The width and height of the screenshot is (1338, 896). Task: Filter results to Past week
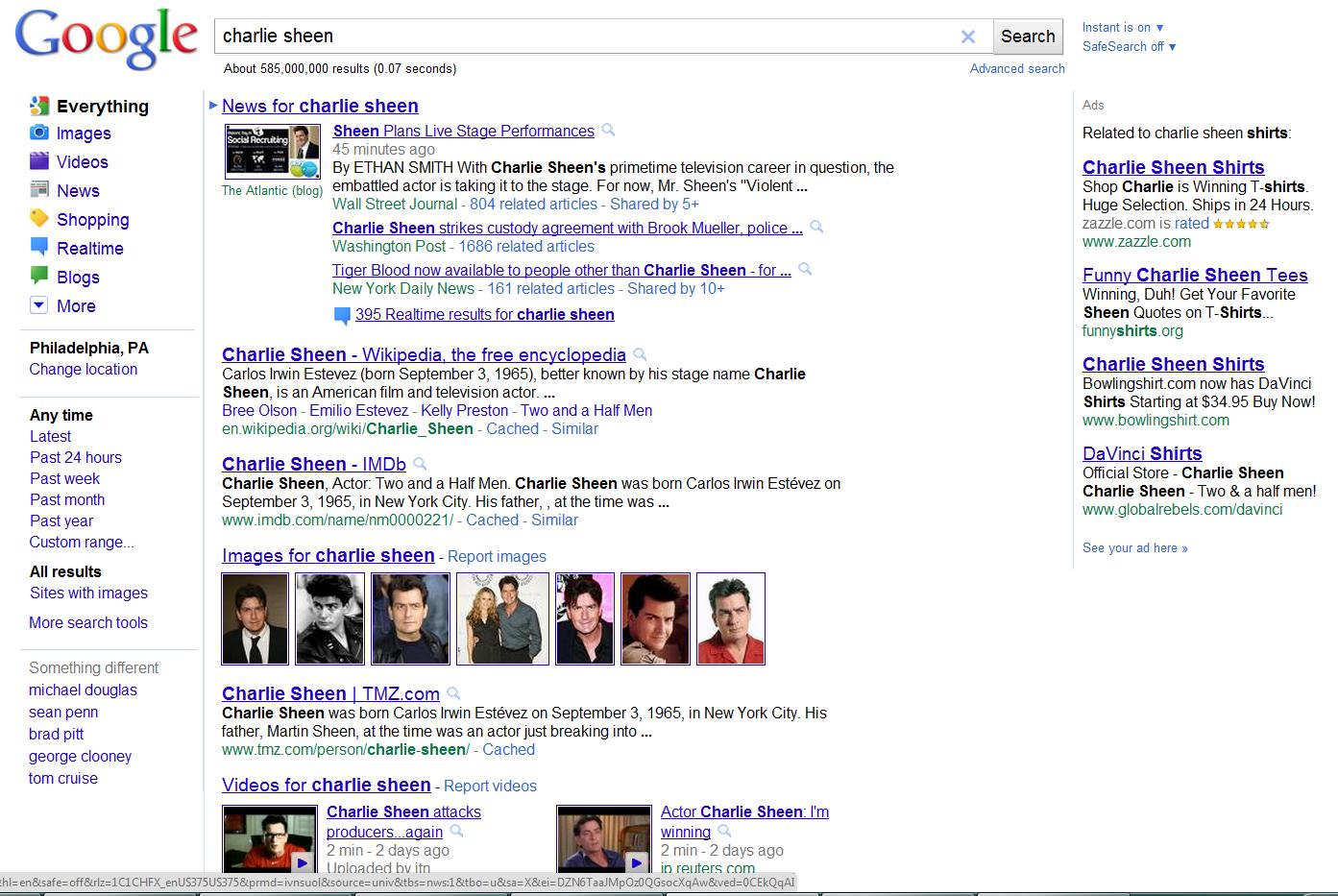[x=64, y=478]
